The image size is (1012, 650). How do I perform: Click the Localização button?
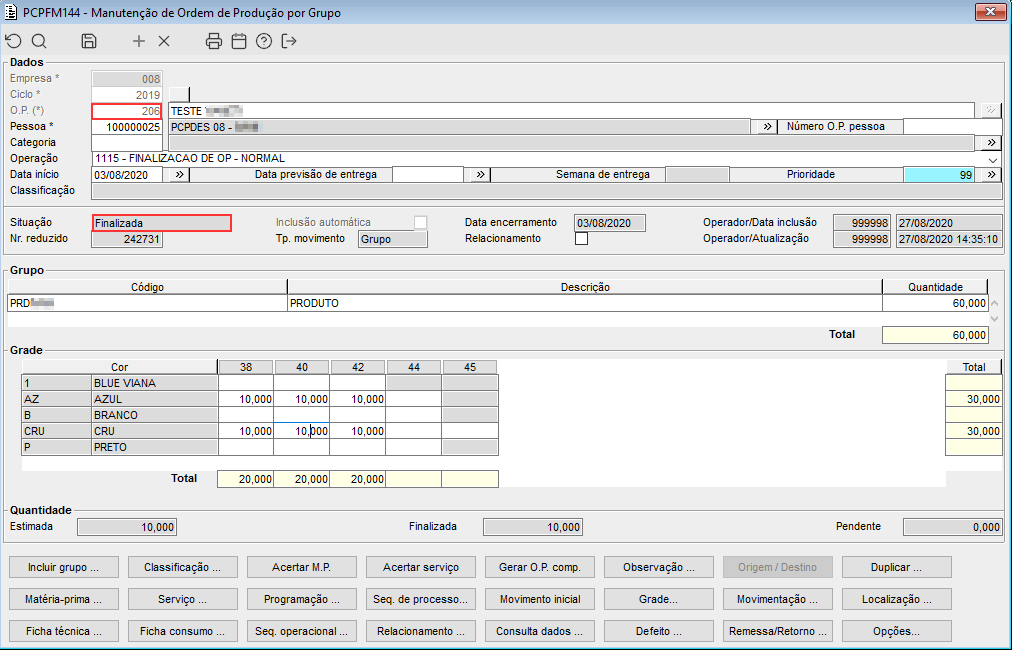(x=896, y=599)
